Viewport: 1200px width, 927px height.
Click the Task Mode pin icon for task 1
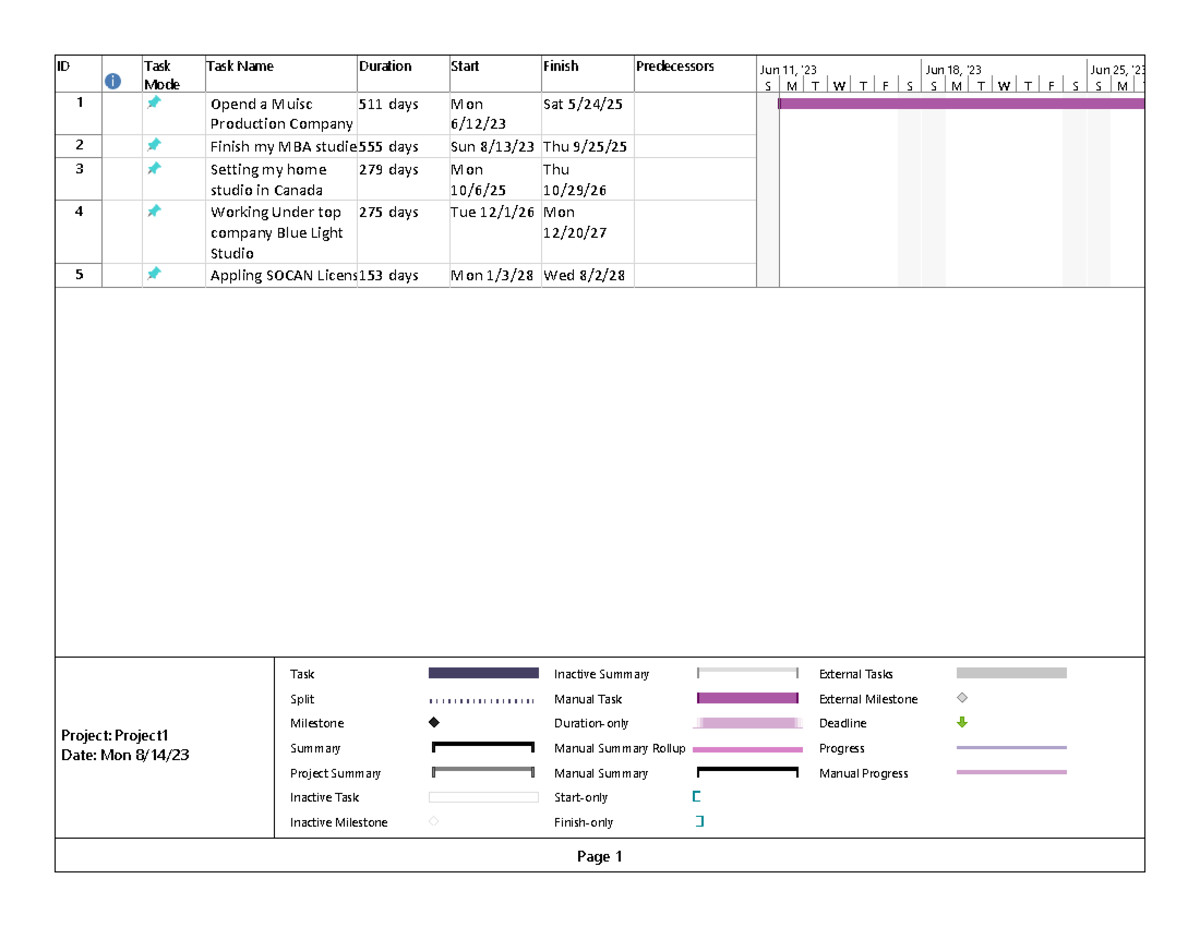click(155, 104)
